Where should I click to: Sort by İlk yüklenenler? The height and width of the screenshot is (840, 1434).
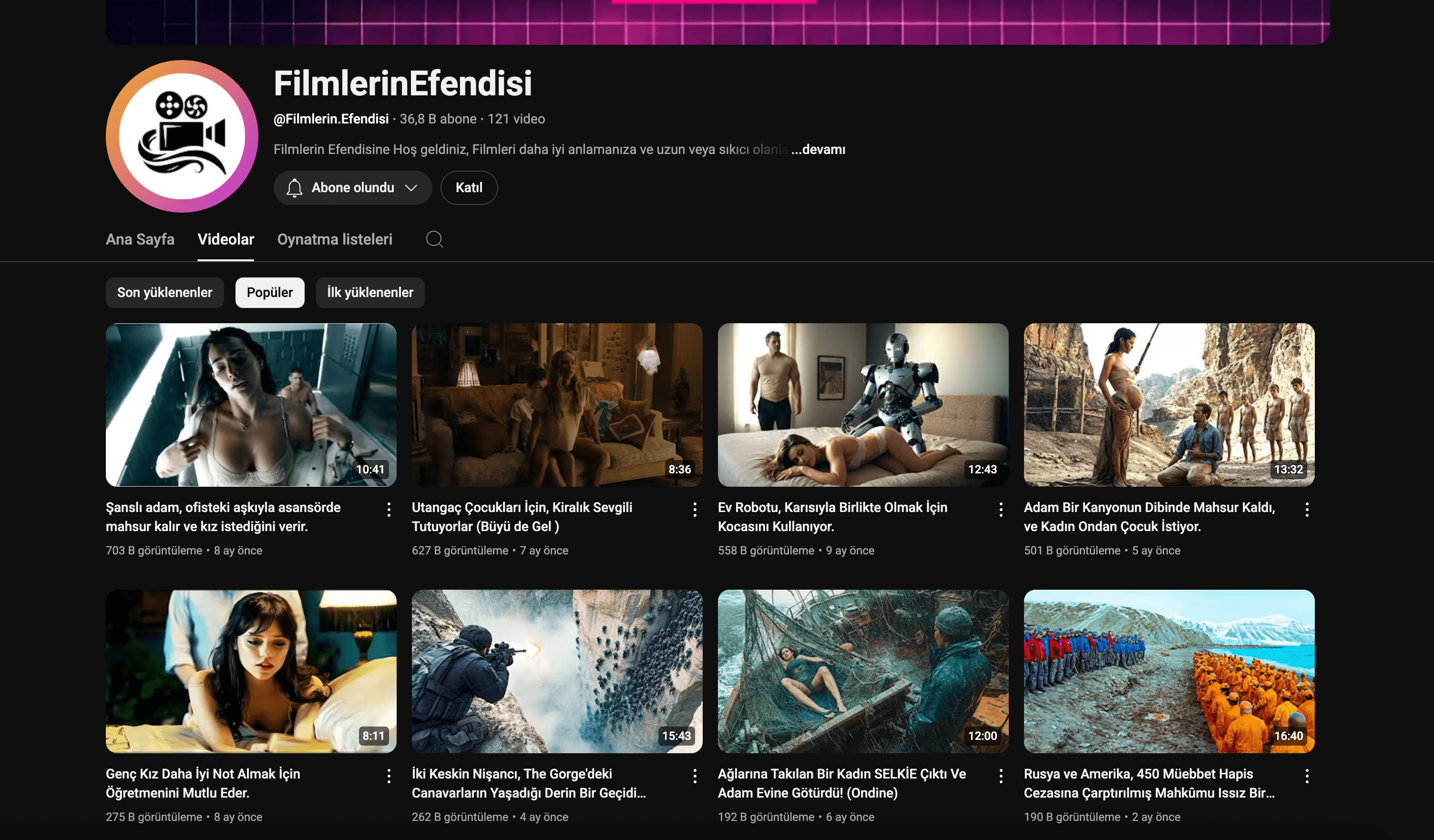pyautogui.click(x=370, y=293)
